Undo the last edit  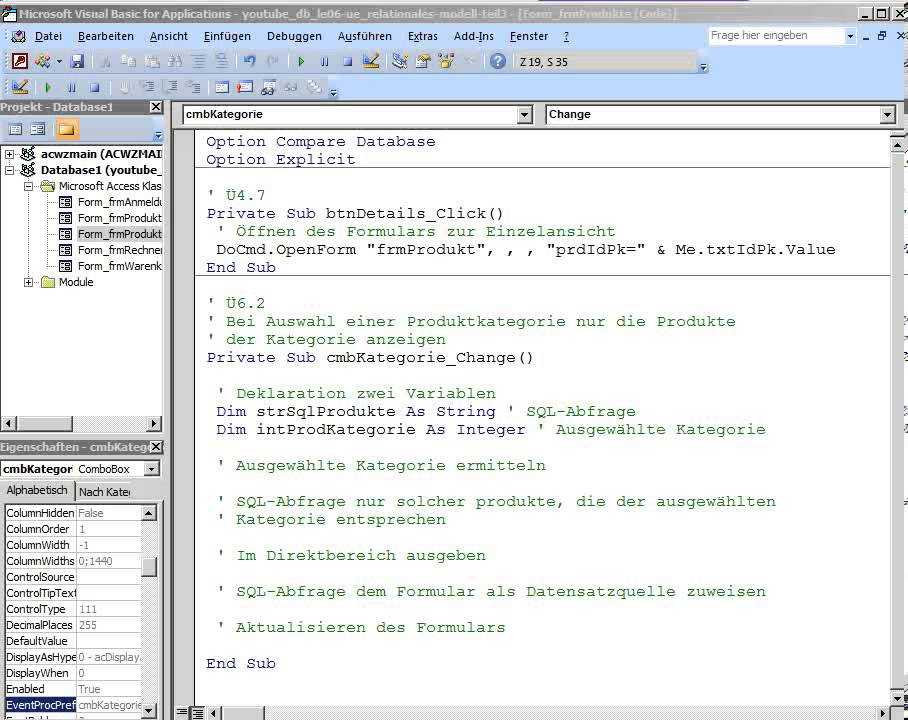pyautogui.click(x=250, y=61)
